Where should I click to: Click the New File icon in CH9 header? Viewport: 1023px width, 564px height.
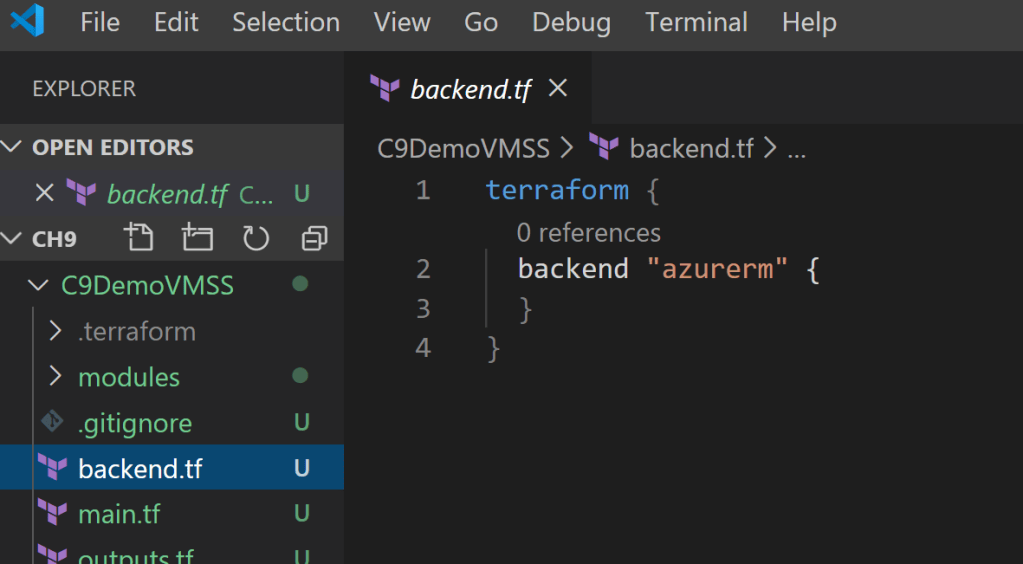pyautogui.click(x=139, y=239)
